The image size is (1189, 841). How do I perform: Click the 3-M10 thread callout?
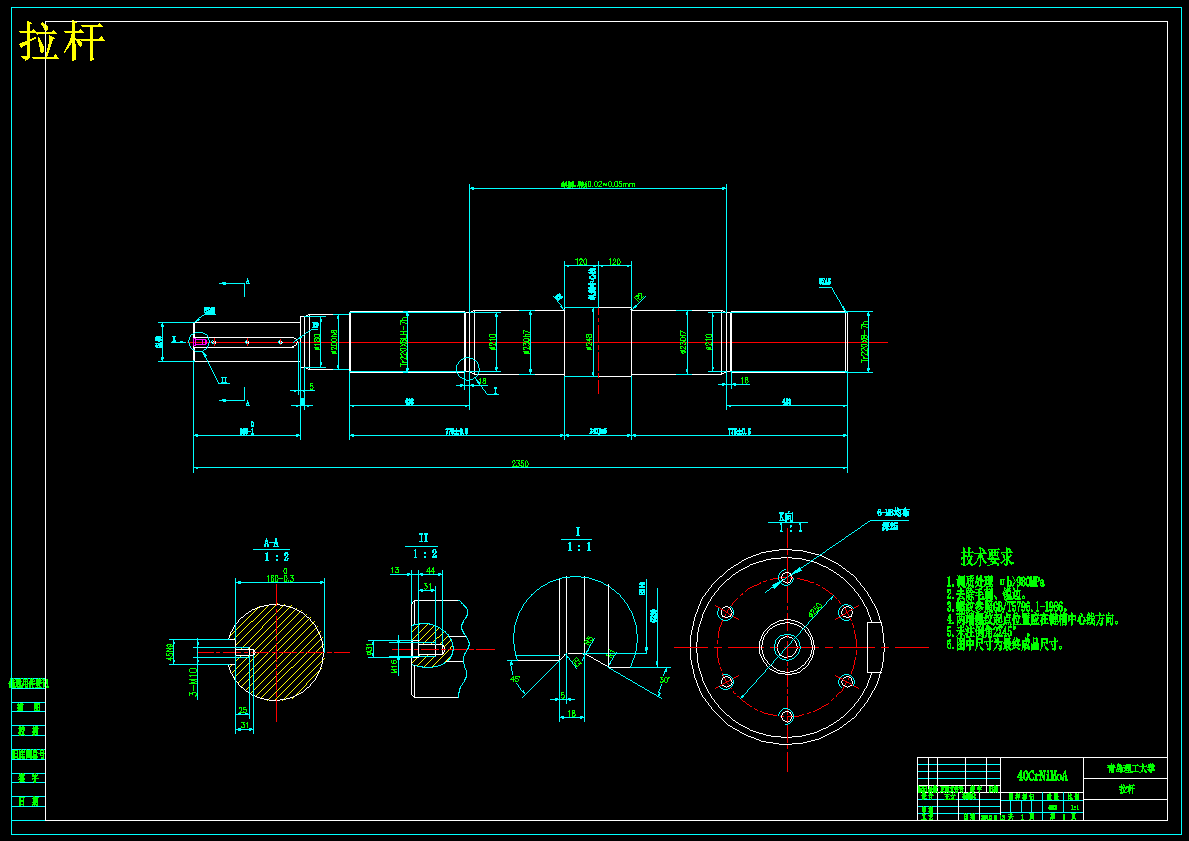(193, 682)
